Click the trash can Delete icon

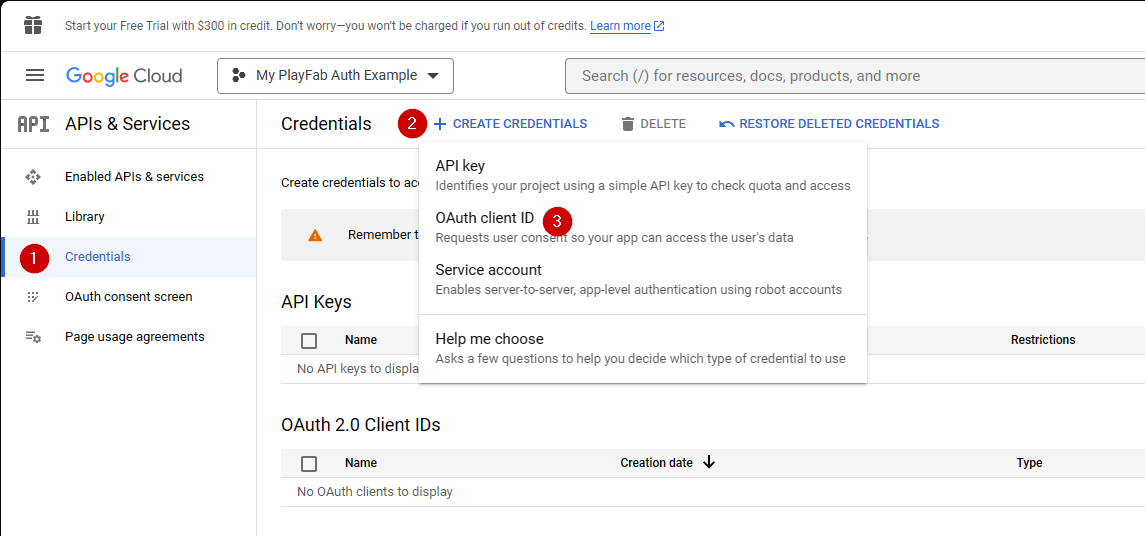point(628,124)
